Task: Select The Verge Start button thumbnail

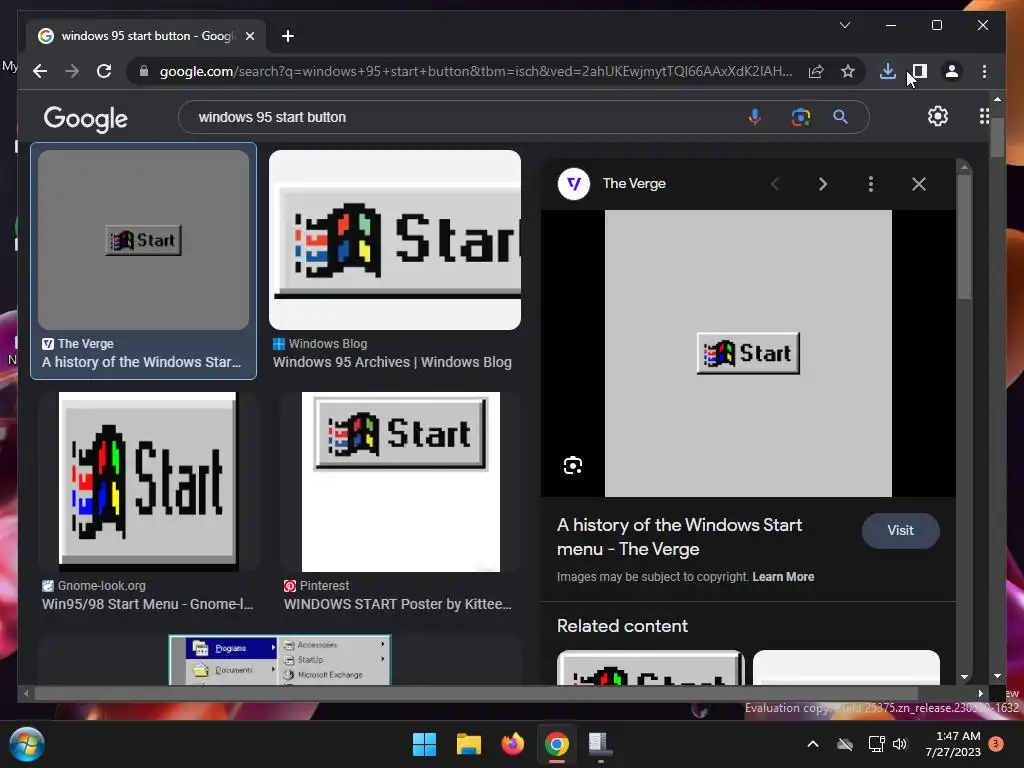Action: click(143, 240)
